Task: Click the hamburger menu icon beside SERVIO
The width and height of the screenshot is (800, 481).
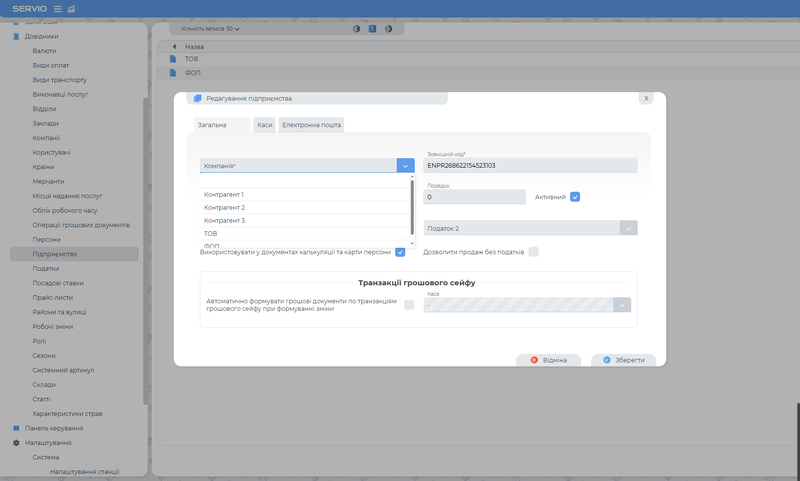Action: pos(57,9)
